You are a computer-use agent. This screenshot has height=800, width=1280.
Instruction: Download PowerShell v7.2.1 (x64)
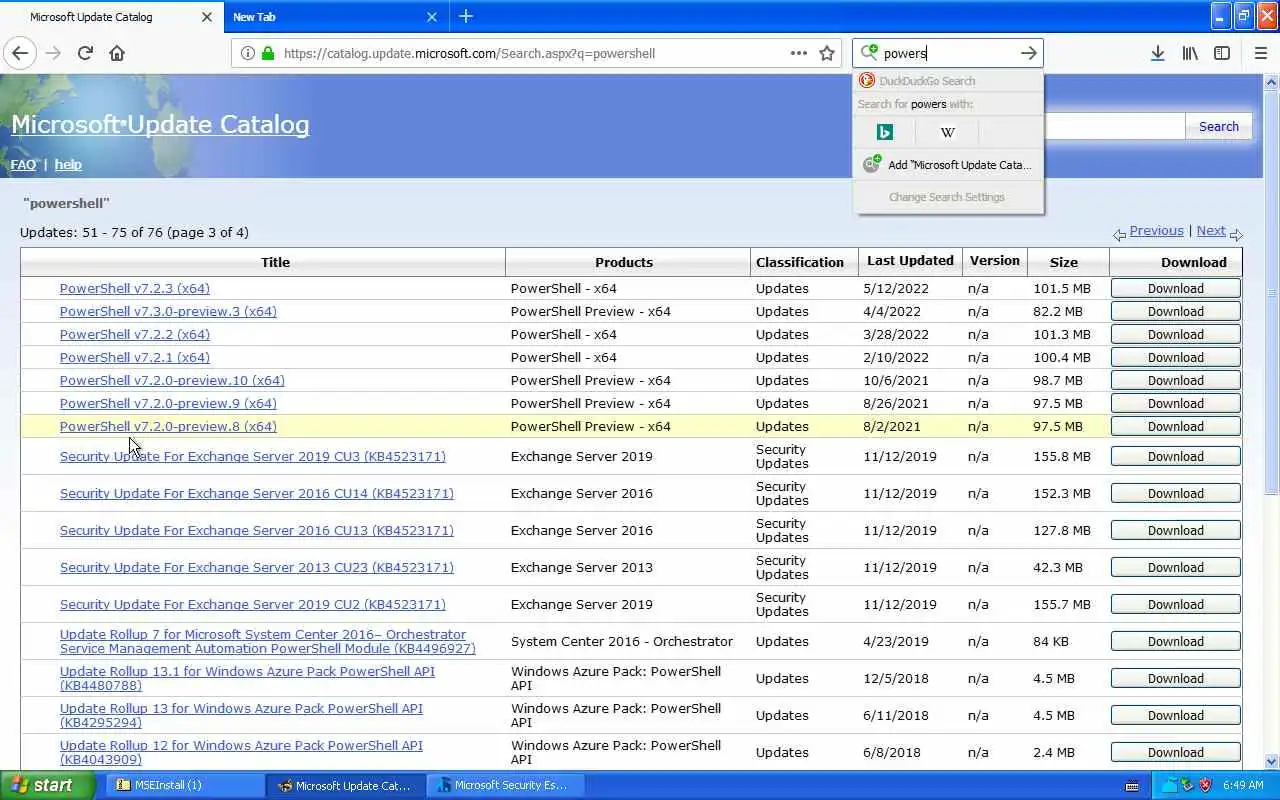pyautogui.click(x=1175, y=357)
